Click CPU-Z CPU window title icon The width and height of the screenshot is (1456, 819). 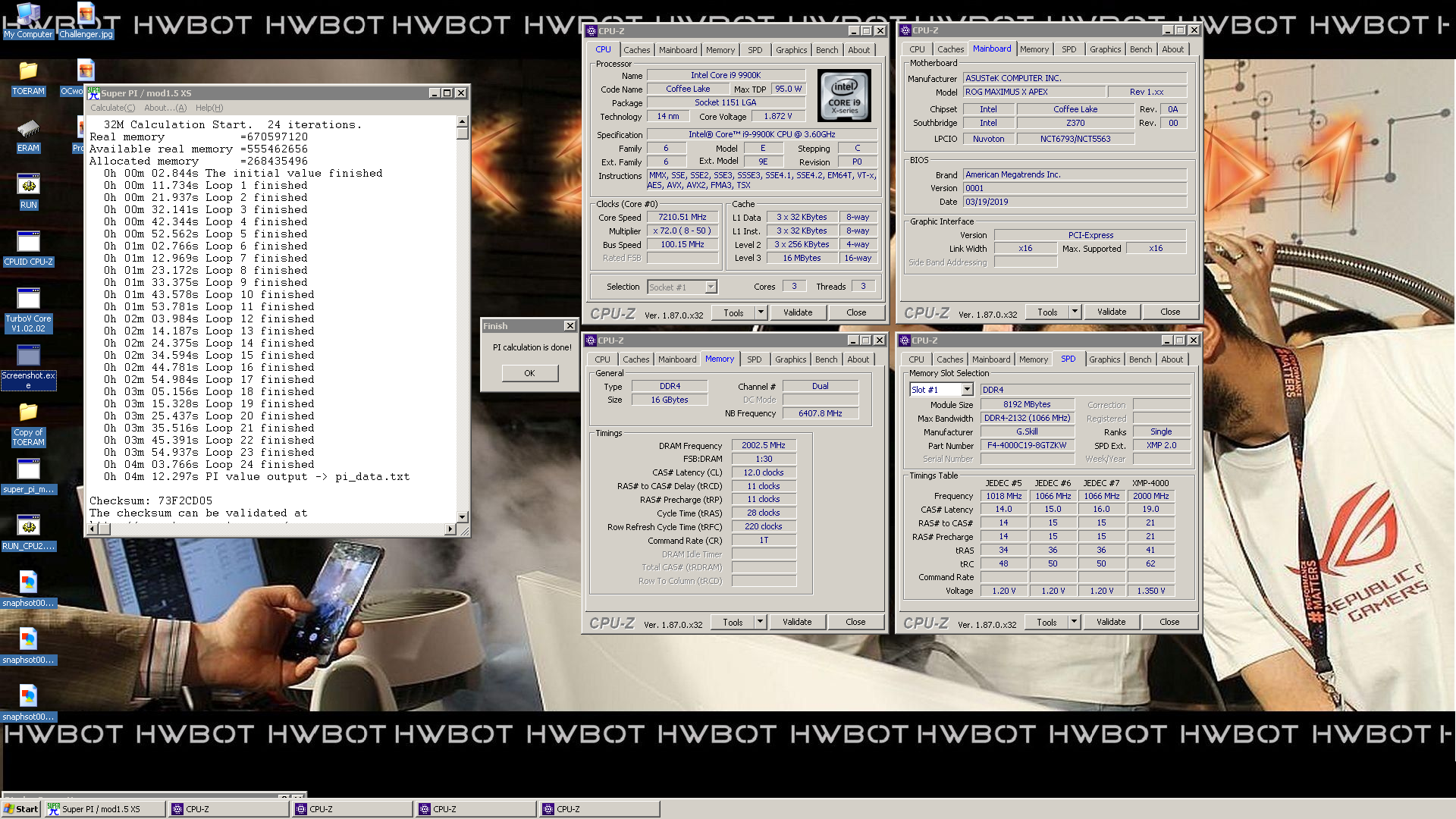coord(591,31)
